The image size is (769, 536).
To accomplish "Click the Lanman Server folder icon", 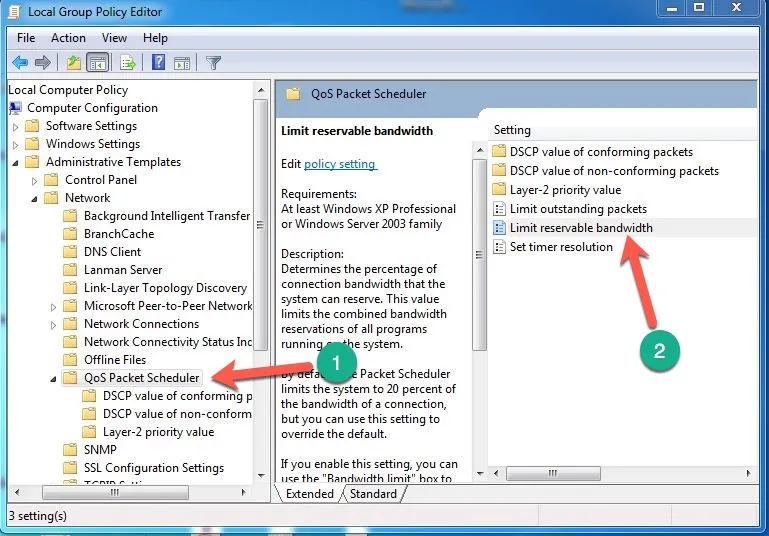I will (70, 270).
